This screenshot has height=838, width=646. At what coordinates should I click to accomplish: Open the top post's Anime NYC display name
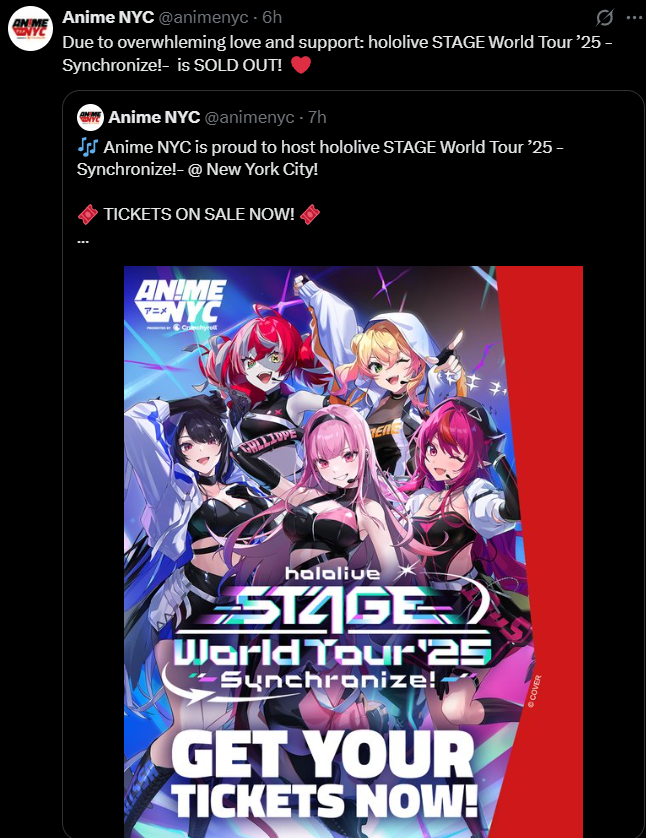(x=108, y=17)
